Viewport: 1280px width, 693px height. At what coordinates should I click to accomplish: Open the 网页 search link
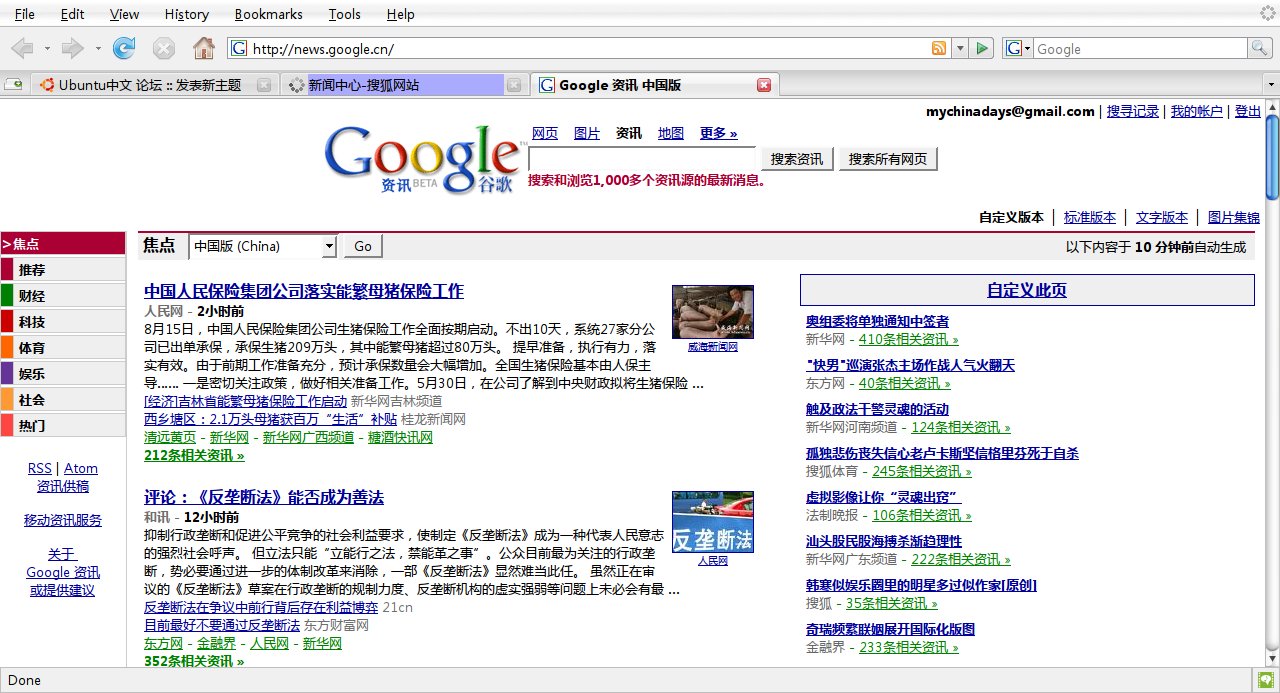[545, 133]
